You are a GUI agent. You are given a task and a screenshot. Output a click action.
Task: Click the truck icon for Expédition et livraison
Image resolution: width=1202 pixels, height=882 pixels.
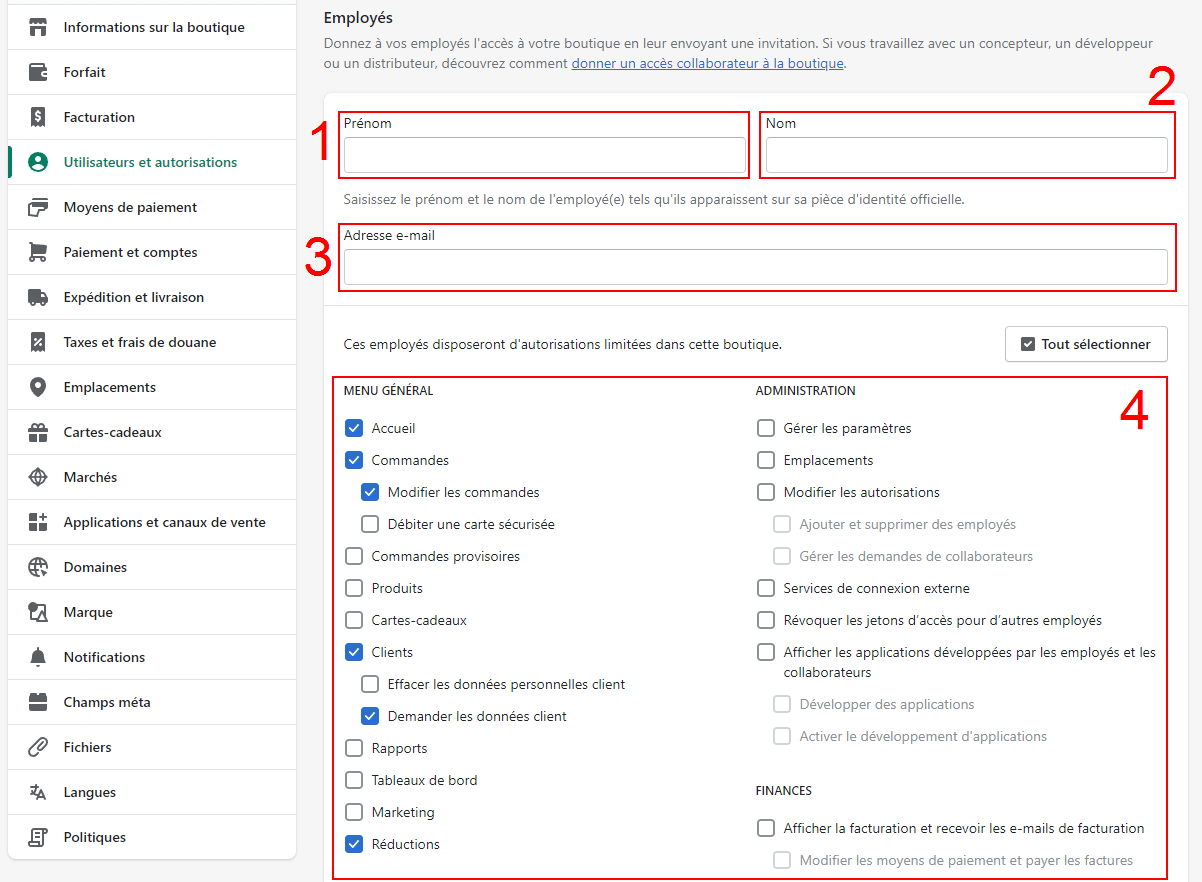coord(38,297)
